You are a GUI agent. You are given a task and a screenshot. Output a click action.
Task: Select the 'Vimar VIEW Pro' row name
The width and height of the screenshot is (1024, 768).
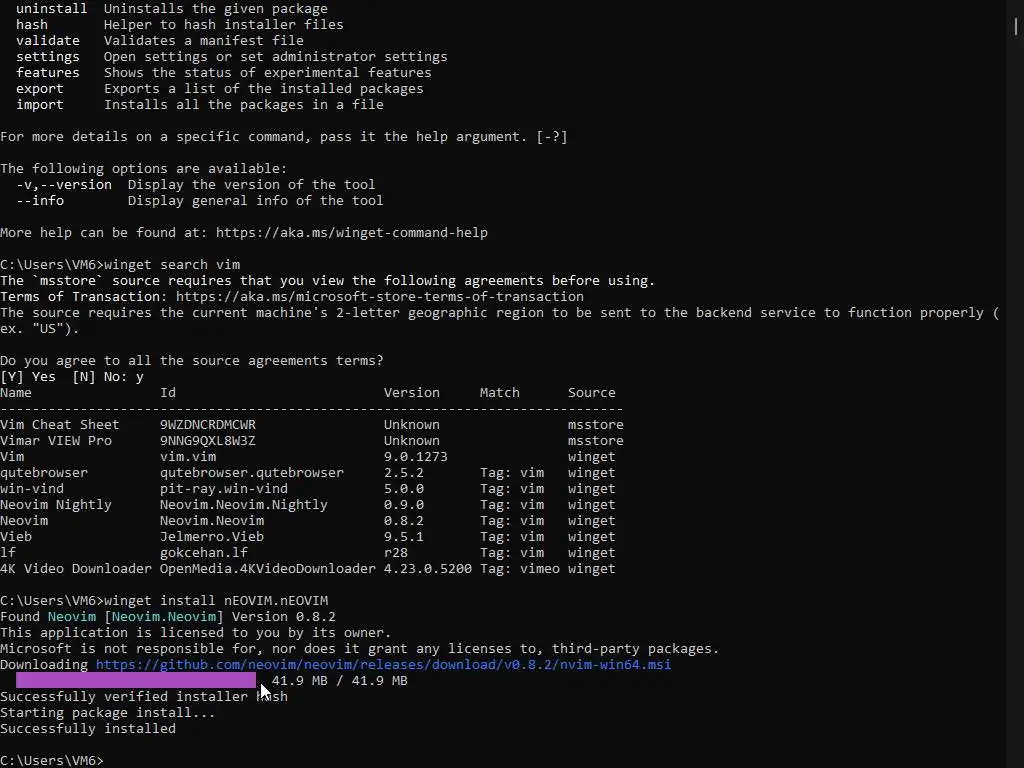56,440
